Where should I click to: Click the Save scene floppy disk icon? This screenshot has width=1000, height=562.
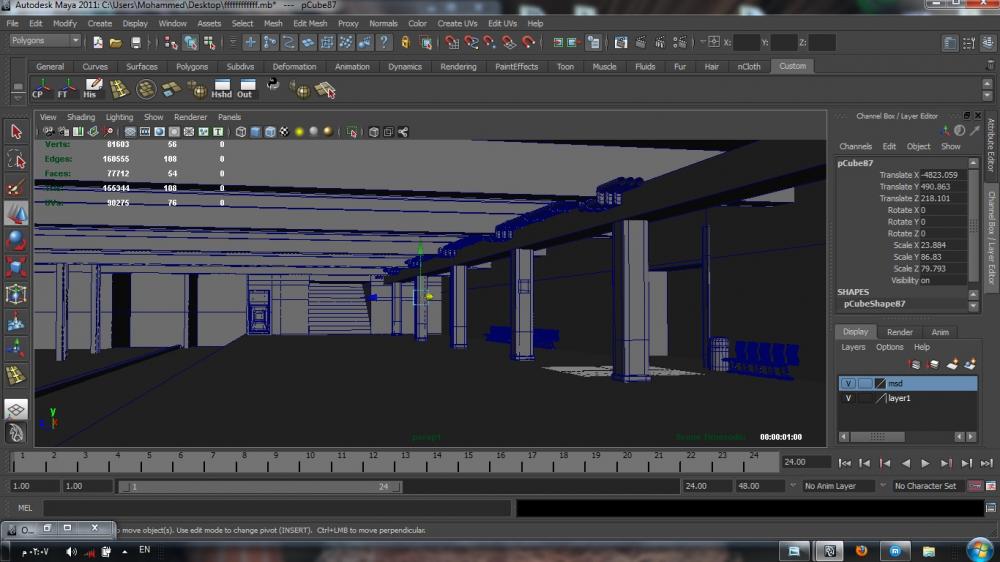(136, 43)
